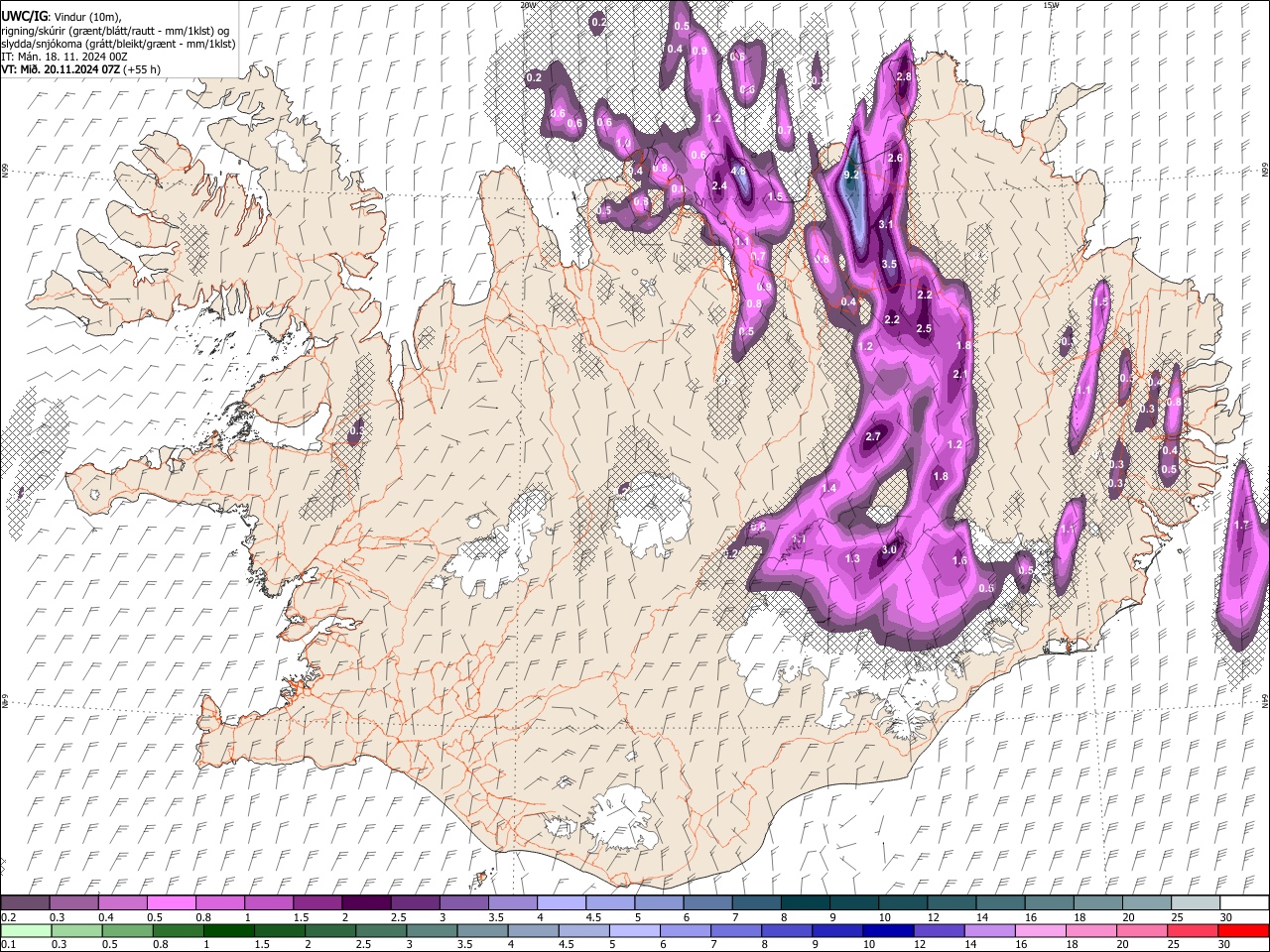1270x952 pixels.
Task: Pick the pale grey snow swatch between 25 and 30
Action: coord(1195,902)
